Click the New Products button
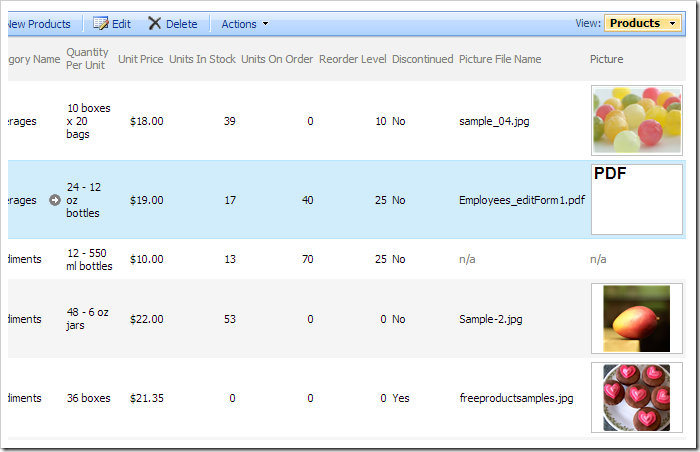700x452 pixels. click(38, 24)
